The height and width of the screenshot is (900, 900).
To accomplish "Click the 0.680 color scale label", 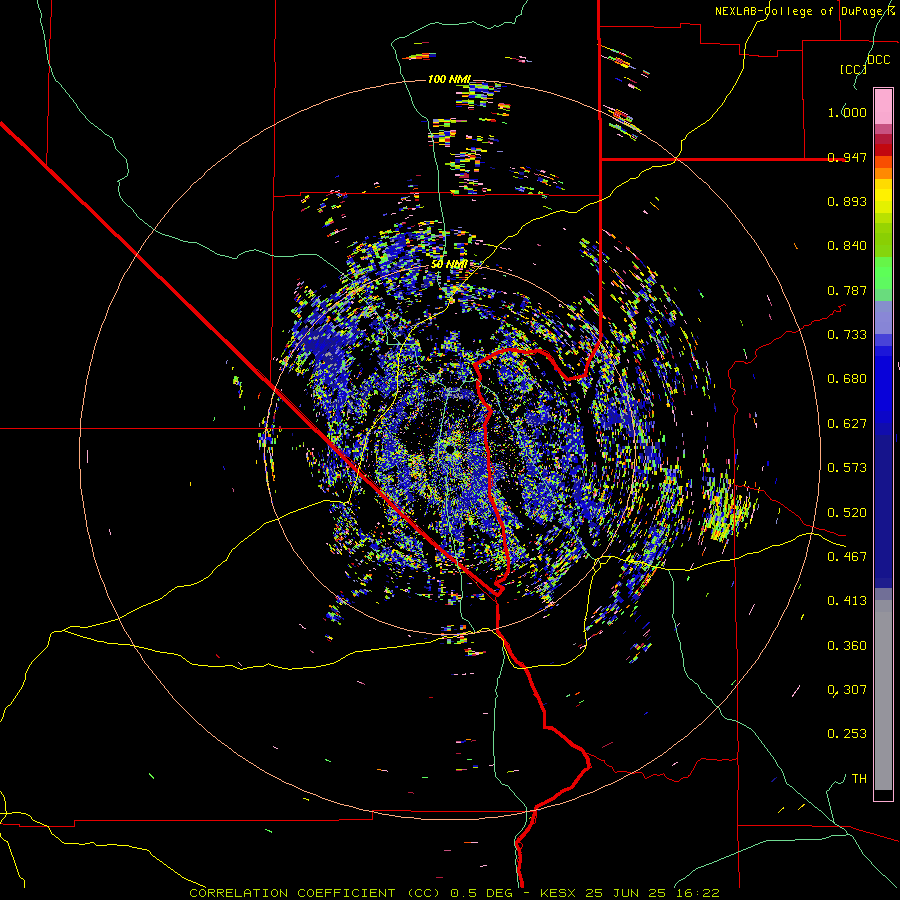I will (x=847, y=379).
